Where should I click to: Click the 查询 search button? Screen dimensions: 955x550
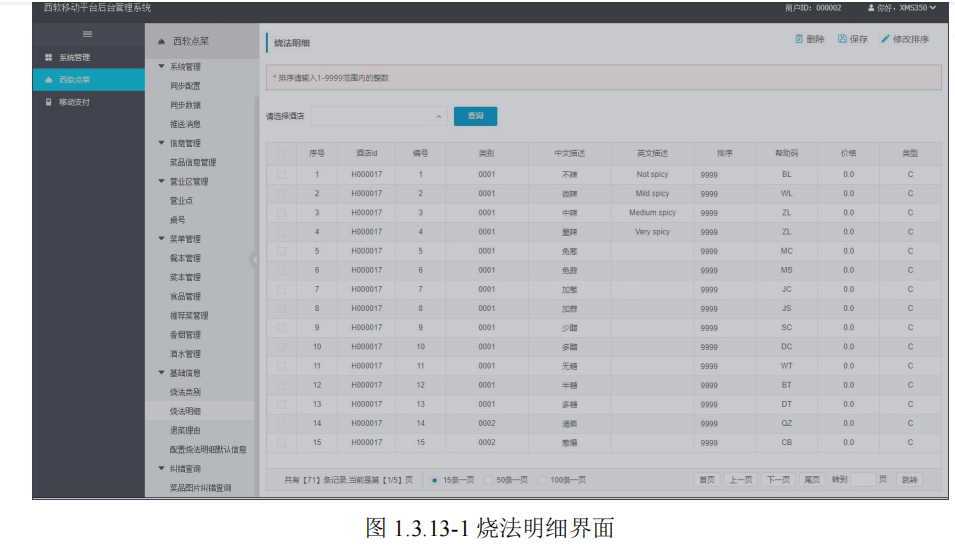click(x=475, y=116)
